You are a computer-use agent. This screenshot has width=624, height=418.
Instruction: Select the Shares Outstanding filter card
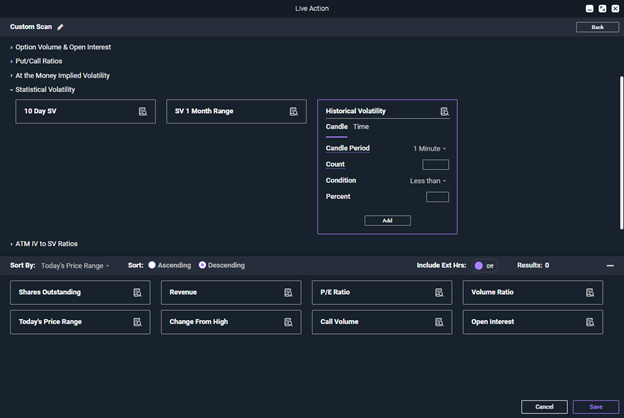tap(80, 293)
